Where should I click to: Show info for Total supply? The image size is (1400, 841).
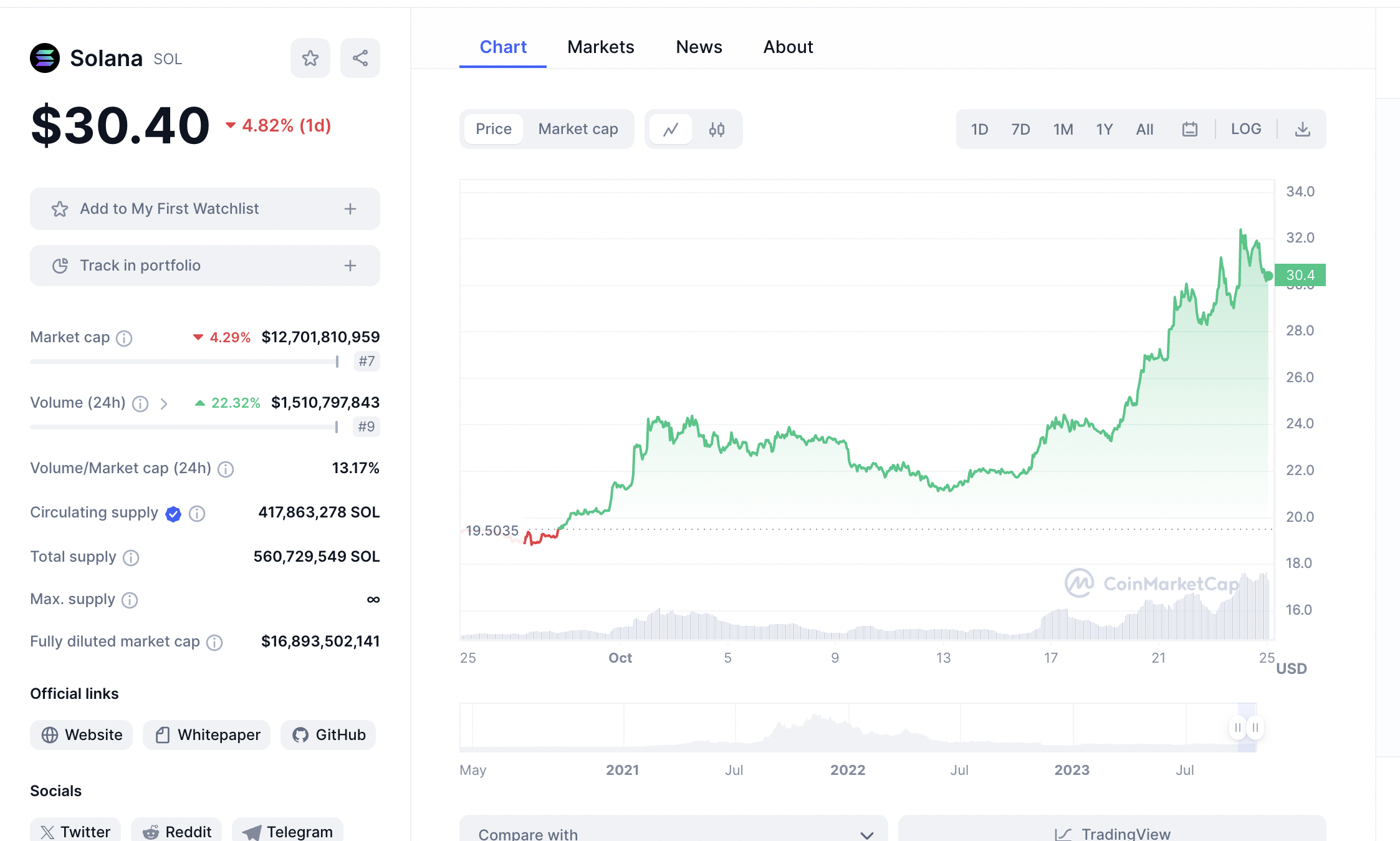(131, 557)
